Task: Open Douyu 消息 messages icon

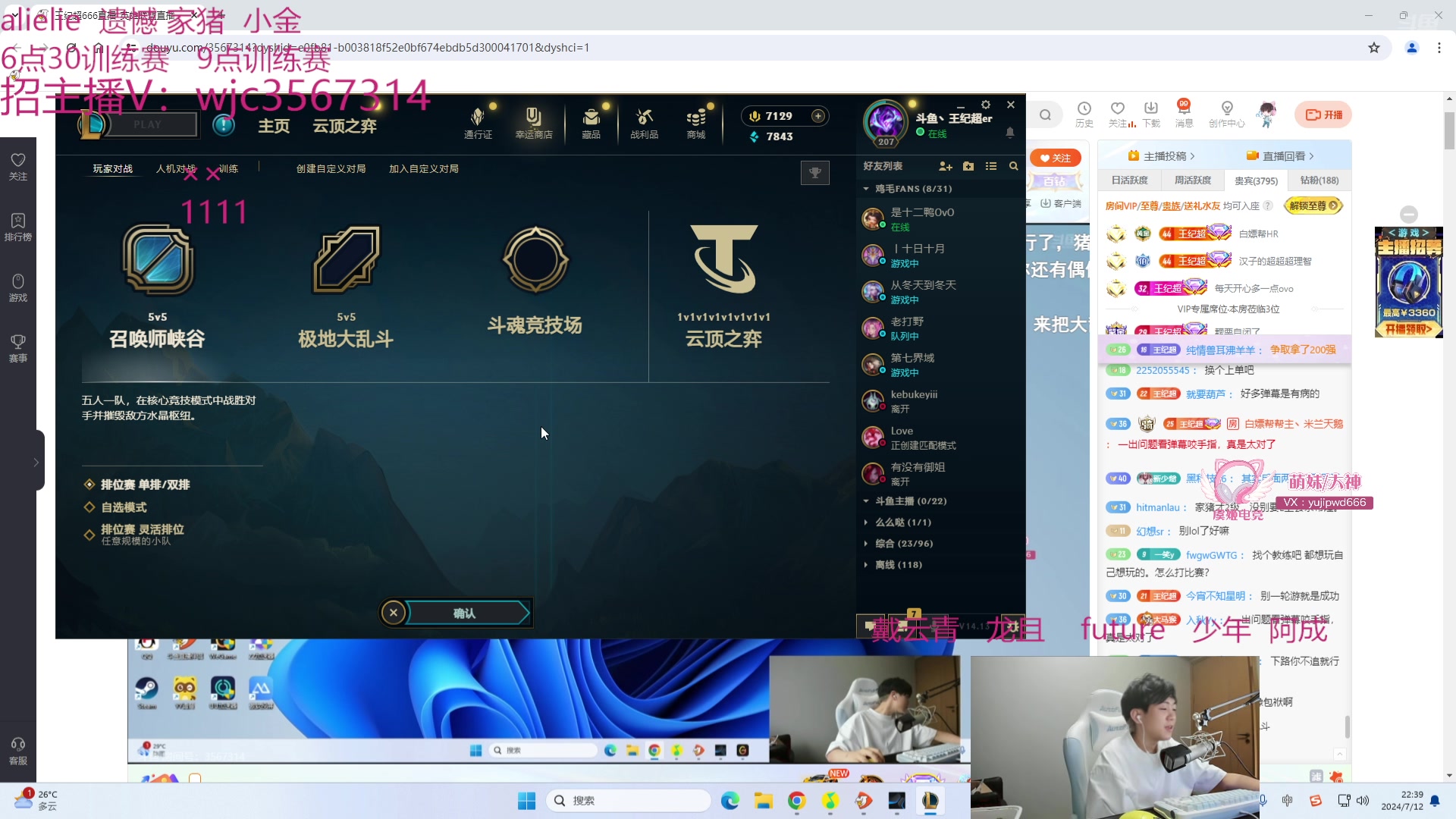Action: pyautogui.click(x=1184, y=115)
